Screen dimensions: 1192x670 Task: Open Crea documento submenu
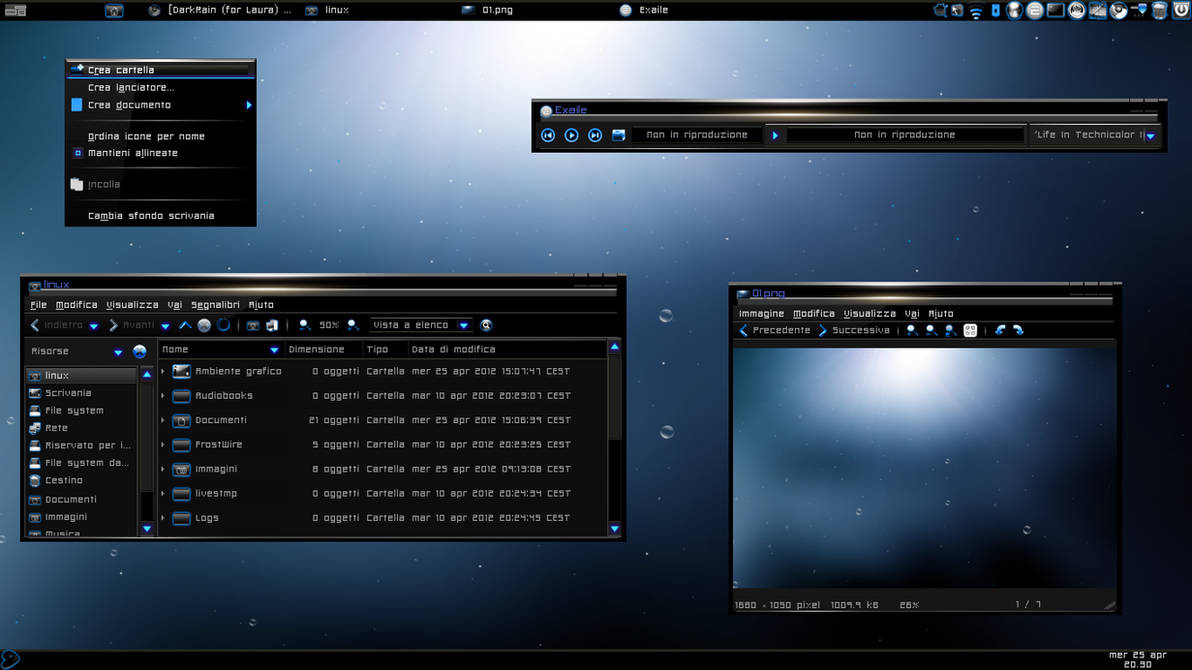coord(160,105)
